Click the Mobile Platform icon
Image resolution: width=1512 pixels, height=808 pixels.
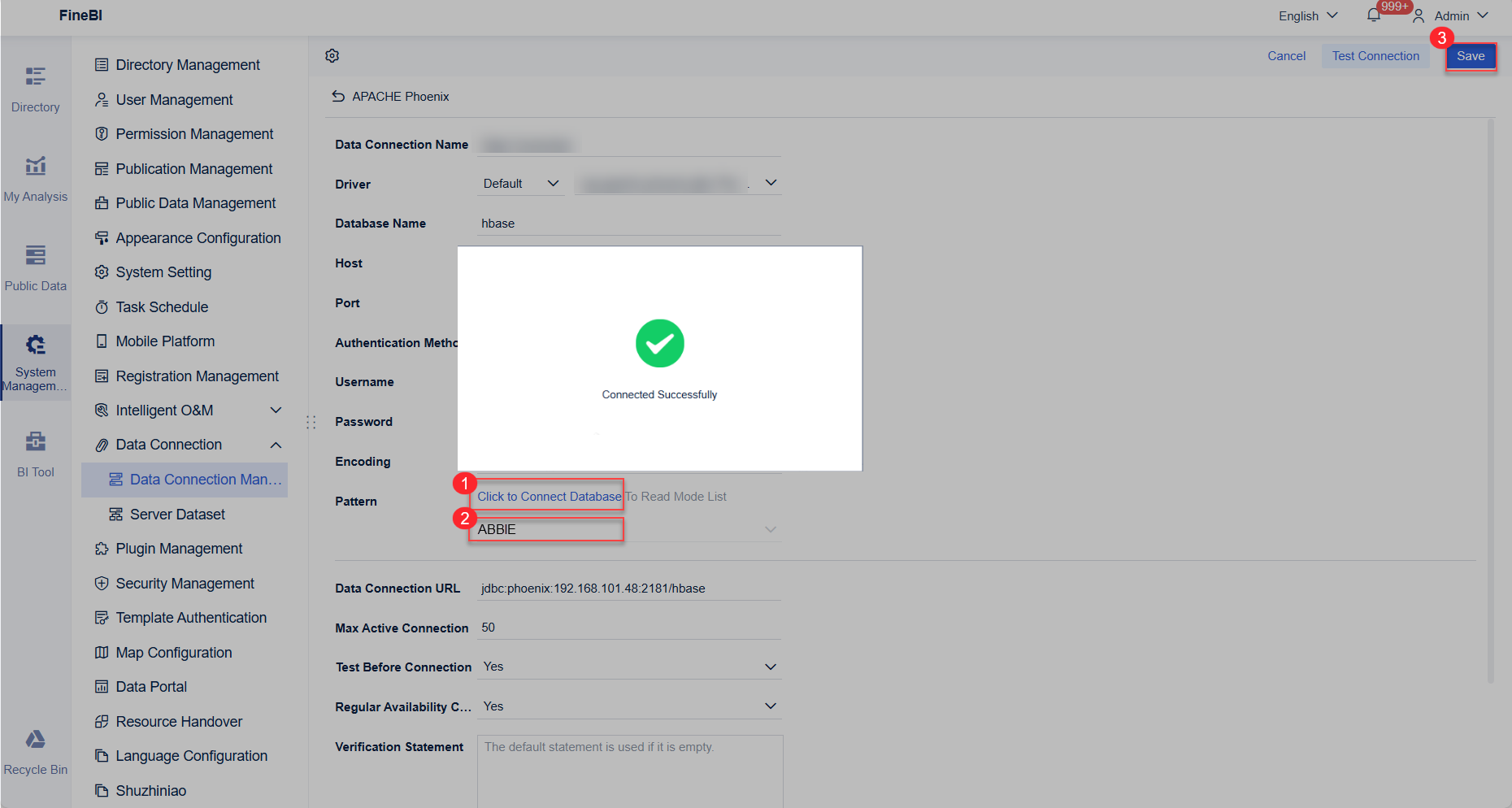(x=102, y=341)
